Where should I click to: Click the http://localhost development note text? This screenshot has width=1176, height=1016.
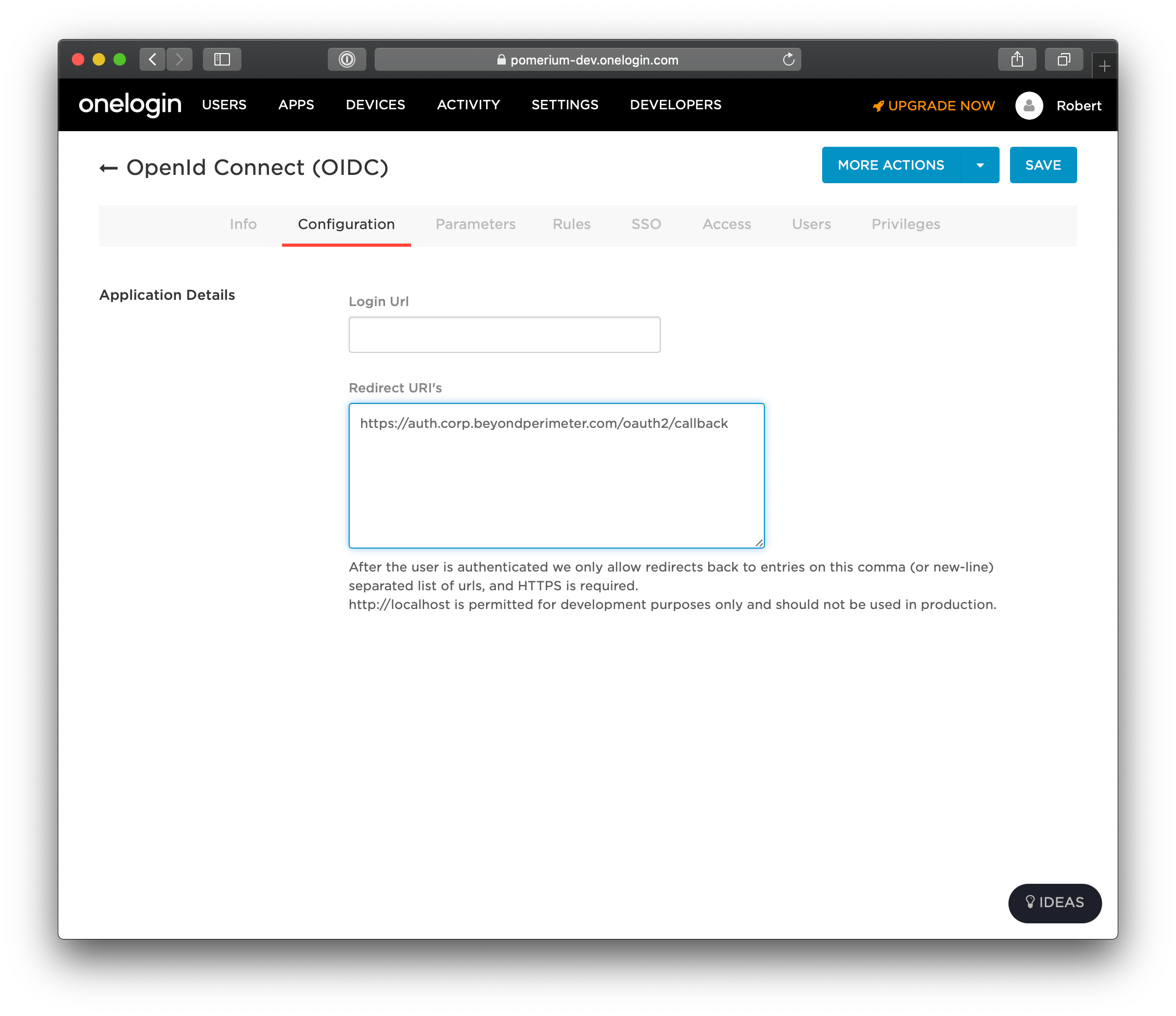click(x=673, y=604)
